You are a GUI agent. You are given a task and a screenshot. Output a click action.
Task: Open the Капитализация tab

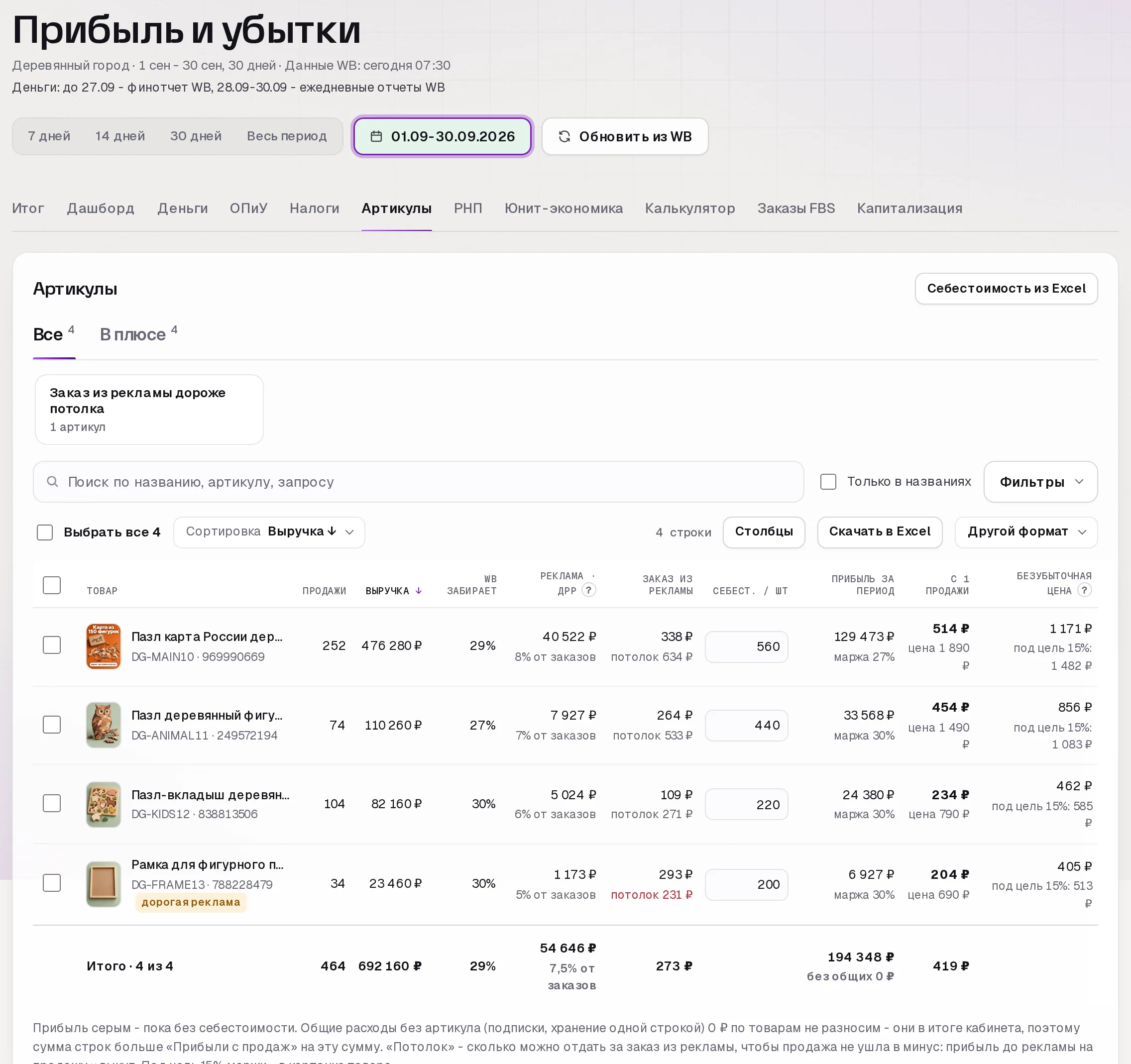pos(909,208)
